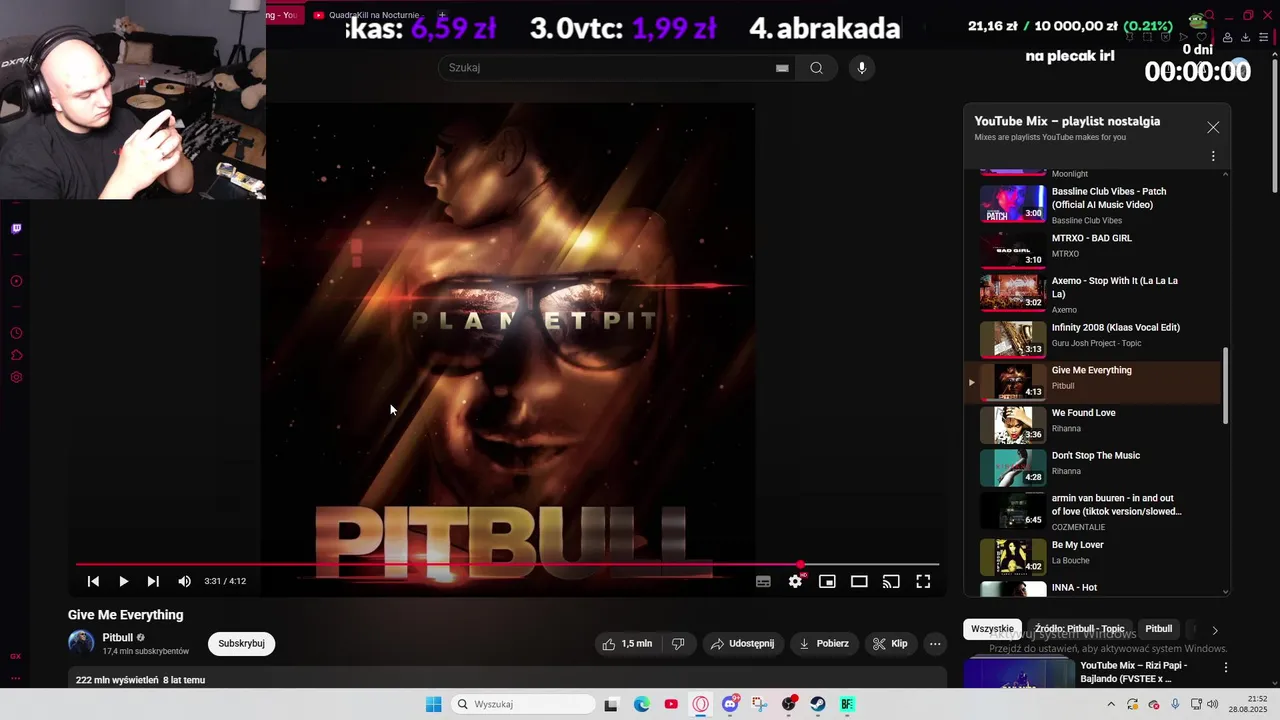
Task: Open Microsoft Edge from taskbar
Action: [x=642, y=704]
